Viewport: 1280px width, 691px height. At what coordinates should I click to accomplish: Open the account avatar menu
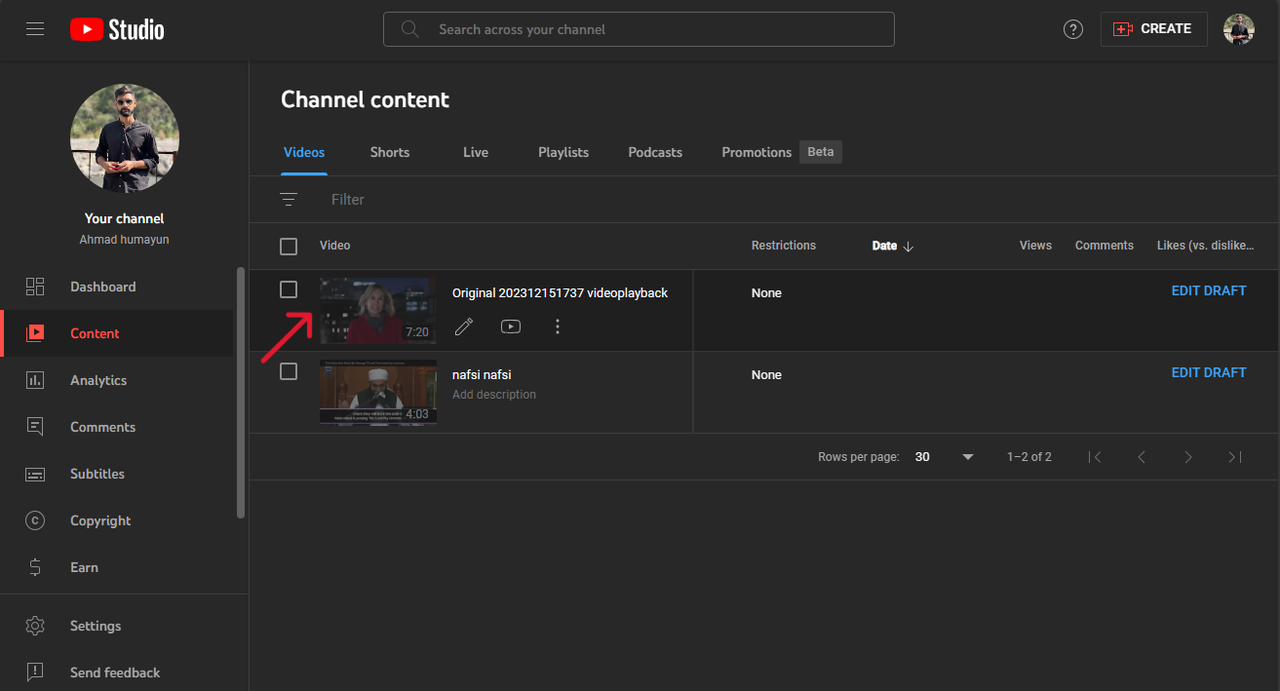1239,29
